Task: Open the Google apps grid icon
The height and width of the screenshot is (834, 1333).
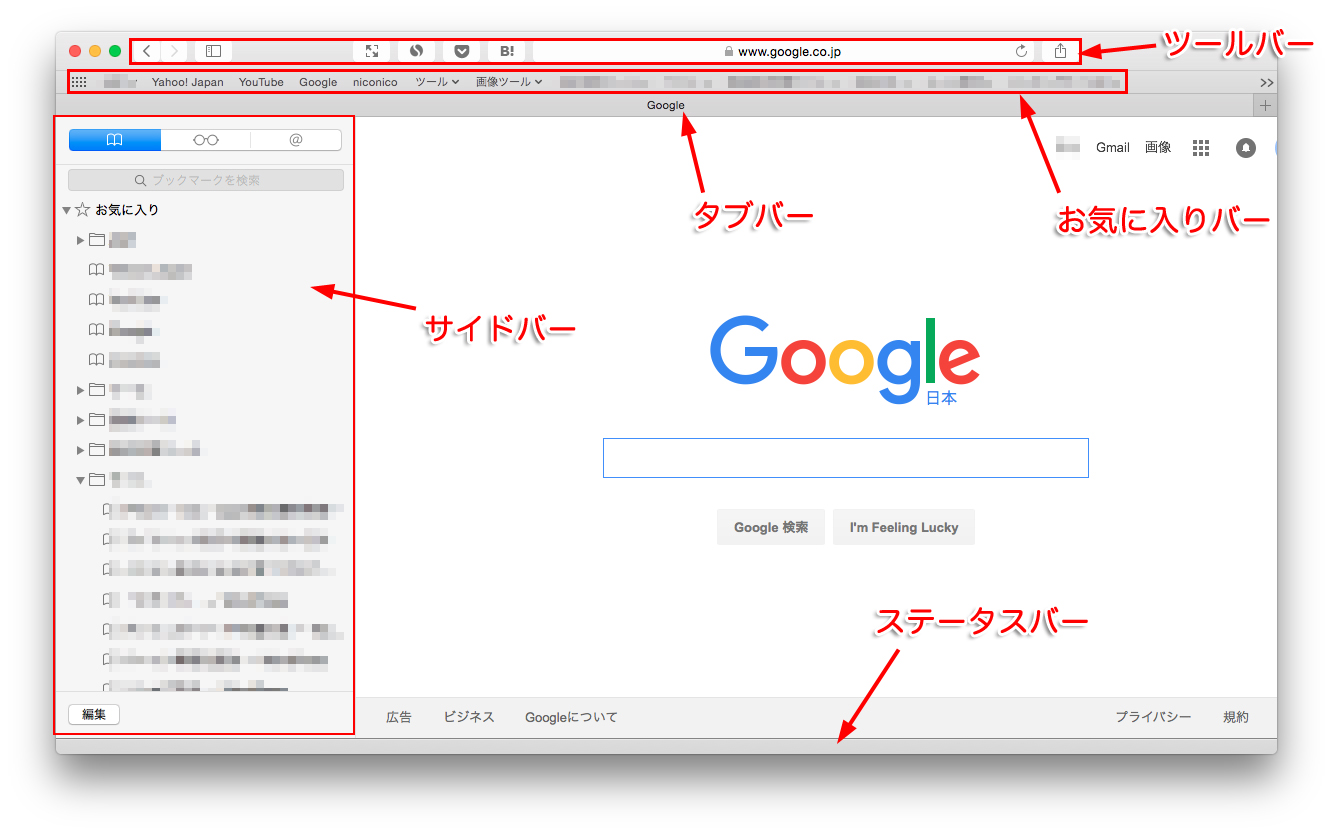Action: (x=1201, y=148)
